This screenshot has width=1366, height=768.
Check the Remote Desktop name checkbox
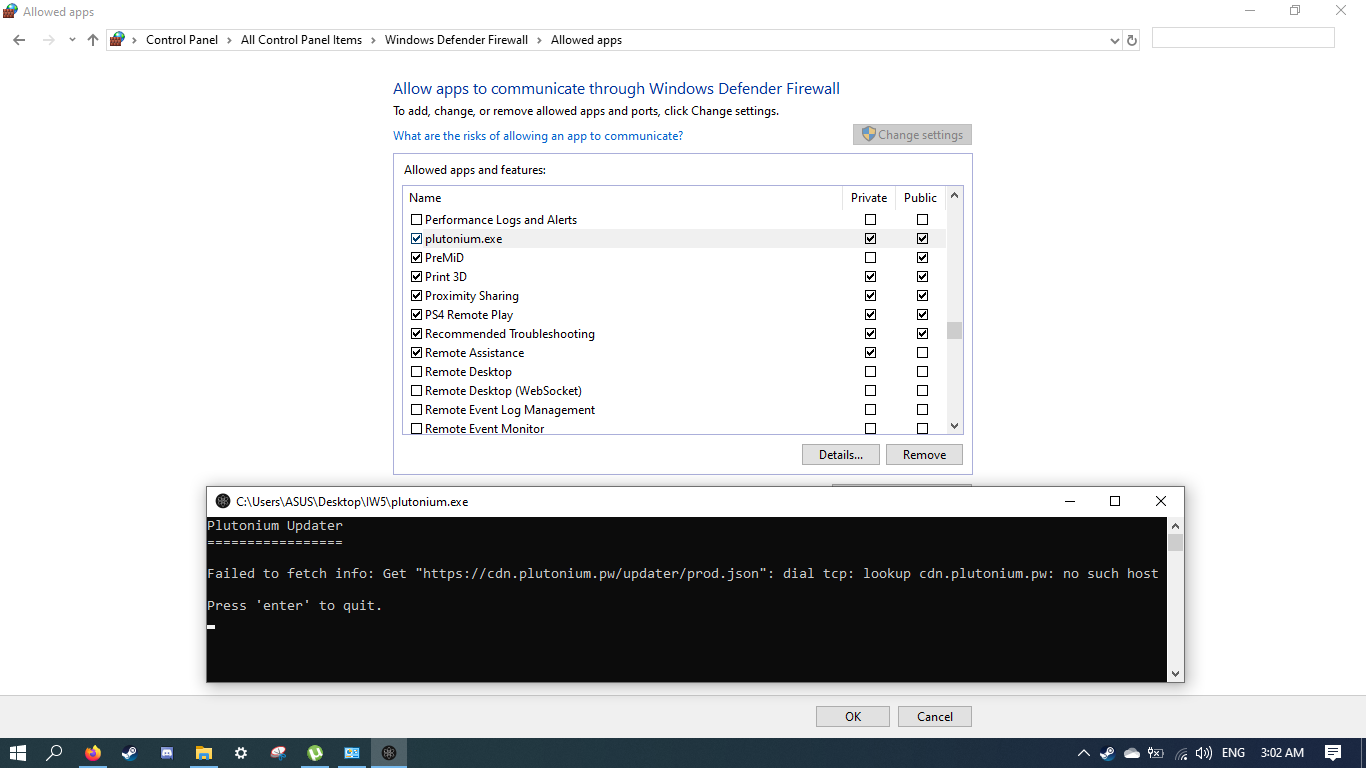coord(416,372)
